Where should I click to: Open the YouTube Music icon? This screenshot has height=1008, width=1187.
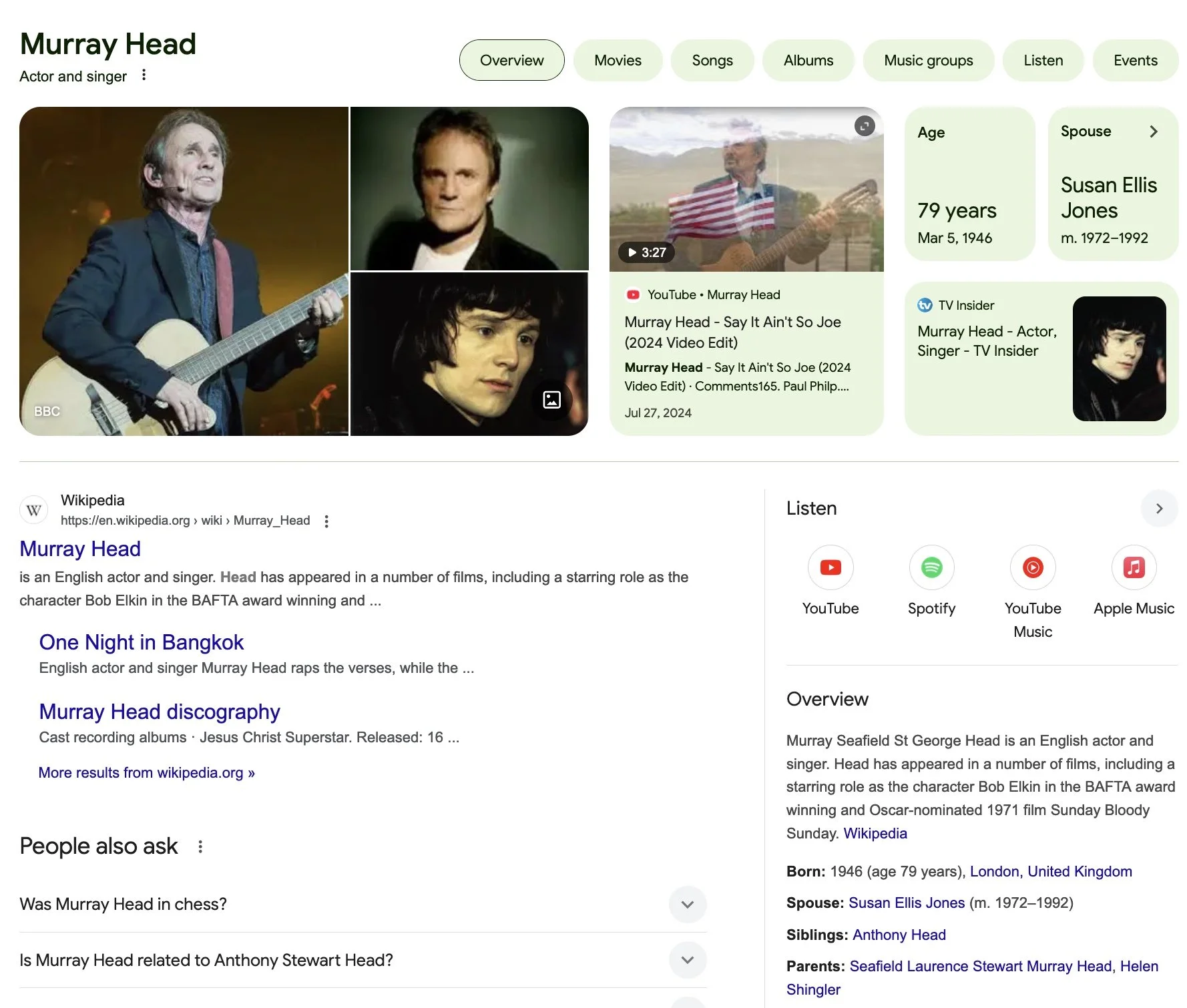1033,567
